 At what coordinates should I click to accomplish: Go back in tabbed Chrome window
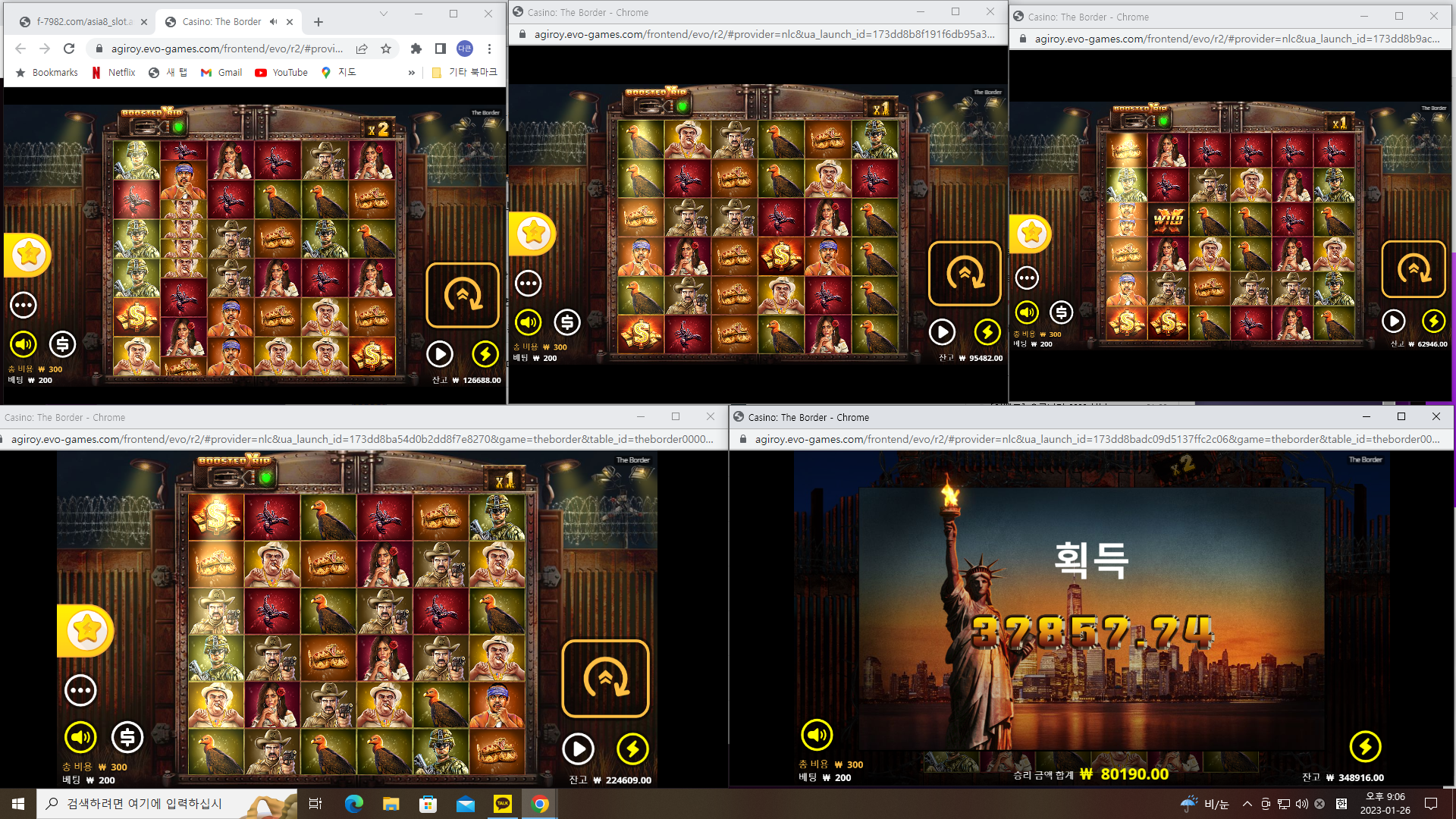[x=20, y=49]
